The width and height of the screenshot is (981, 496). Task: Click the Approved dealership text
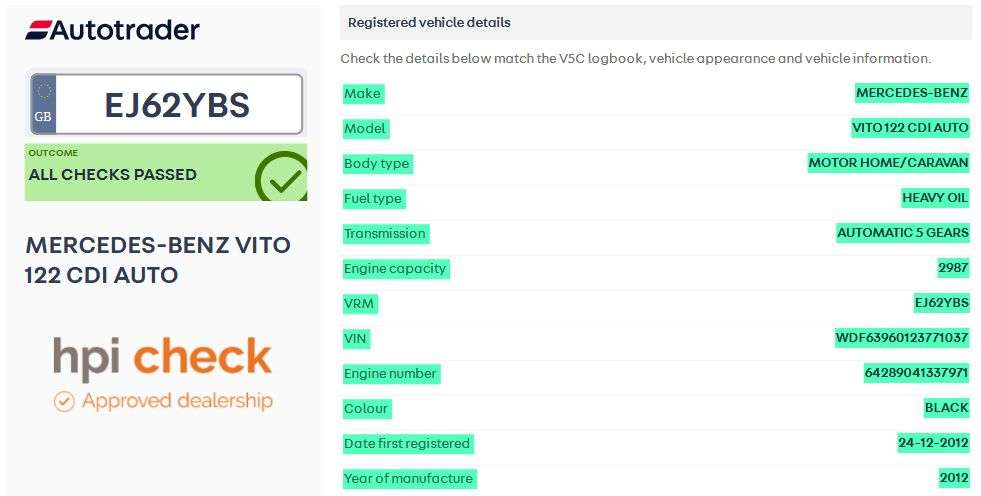(x=177, y=401)
